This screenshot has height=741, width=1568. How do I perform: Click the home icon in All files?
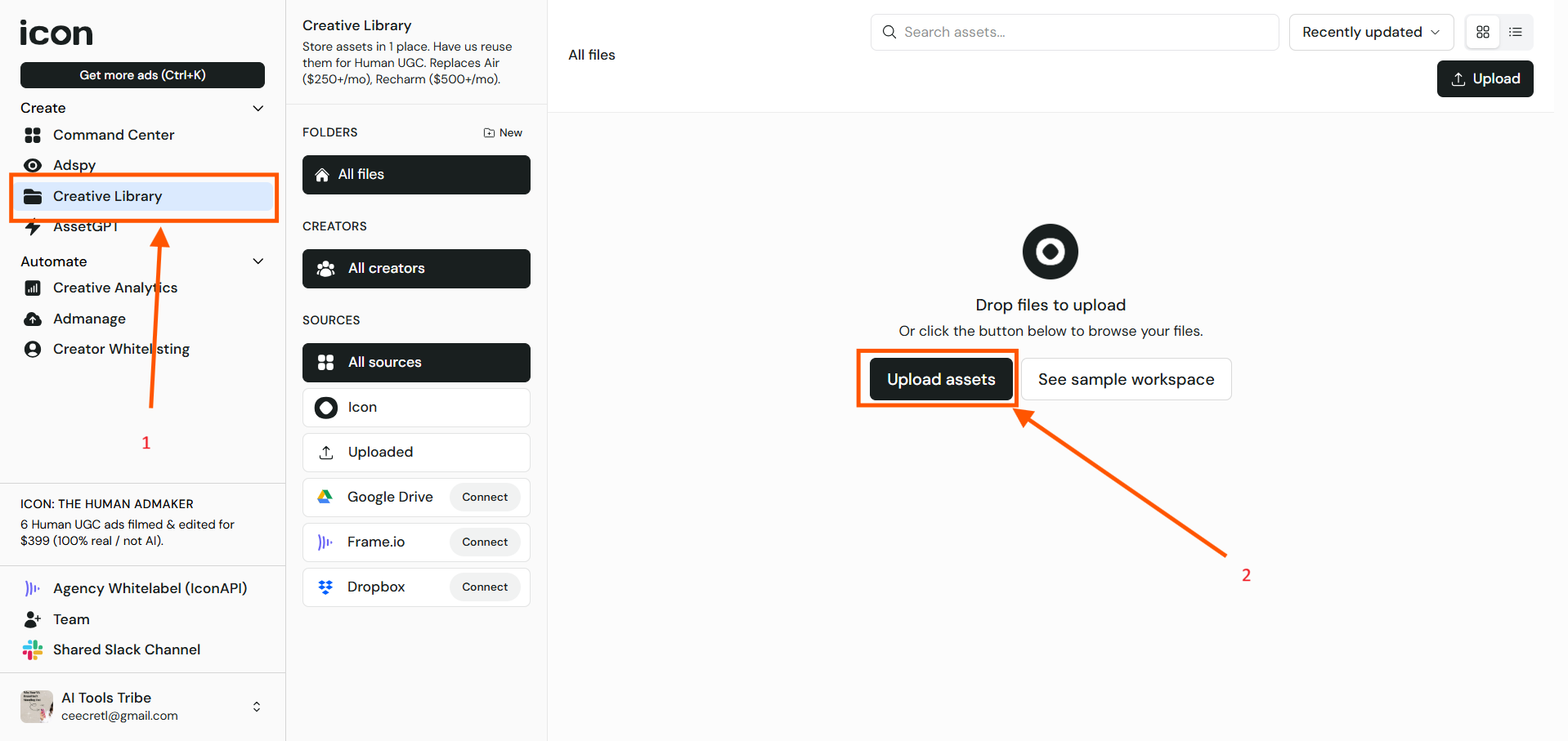(x=322, y=175)
